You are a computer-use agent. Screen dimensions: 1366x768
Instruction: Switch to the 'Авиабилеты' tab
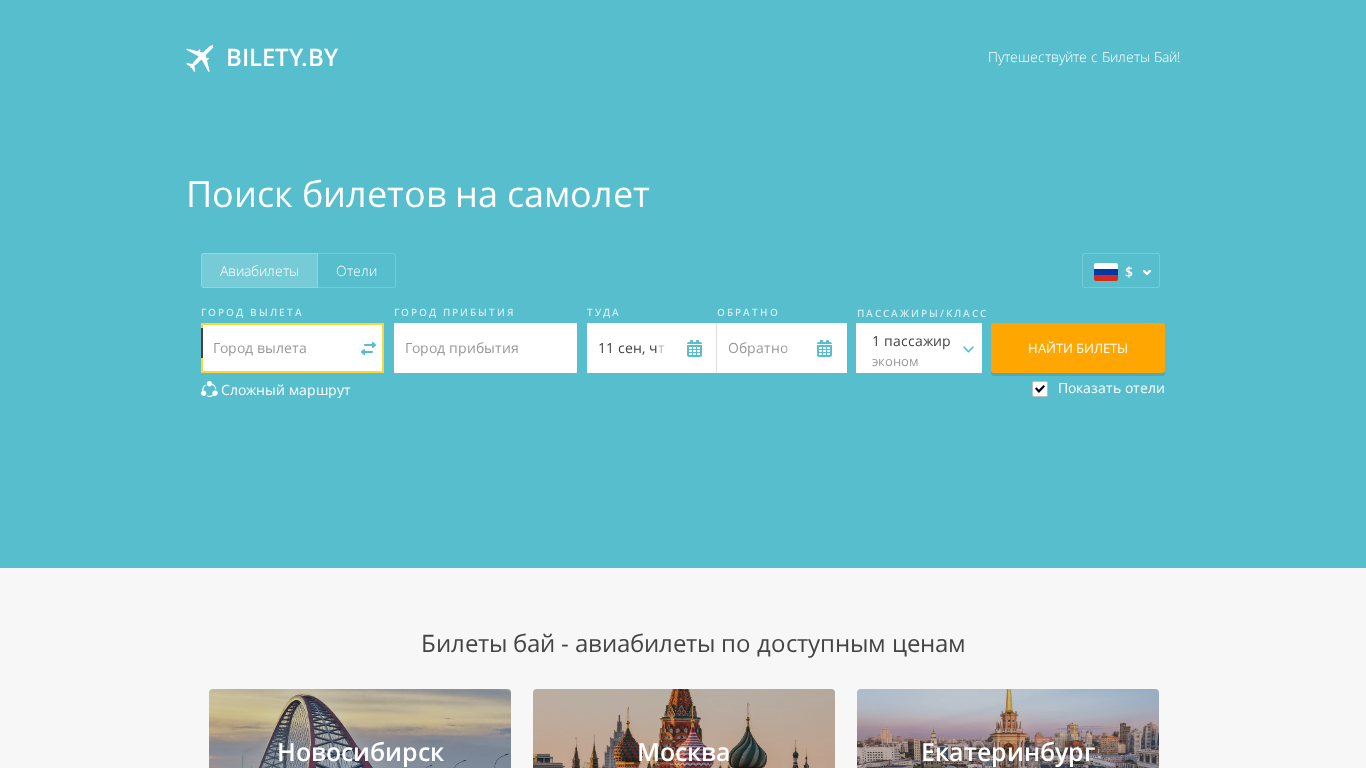[x=259, y=271]
